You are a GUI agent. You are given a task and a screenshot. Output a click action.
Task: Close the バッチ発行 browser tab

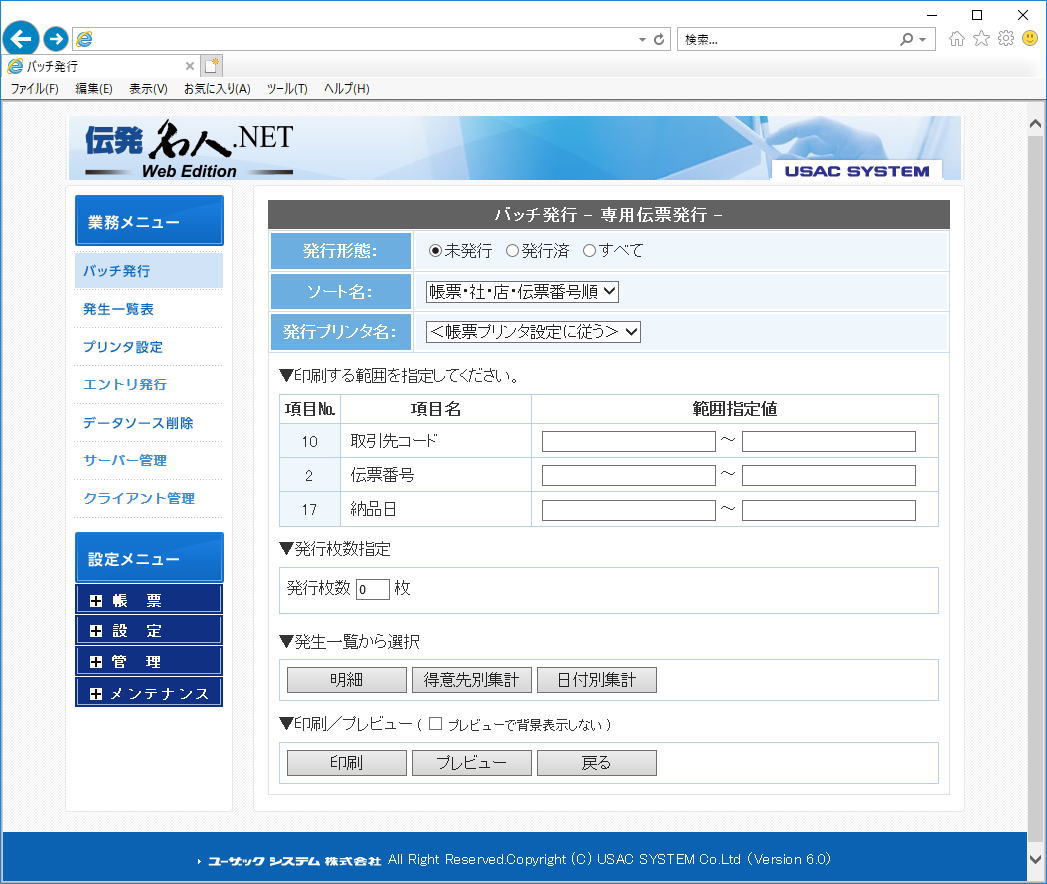[190, 66]
